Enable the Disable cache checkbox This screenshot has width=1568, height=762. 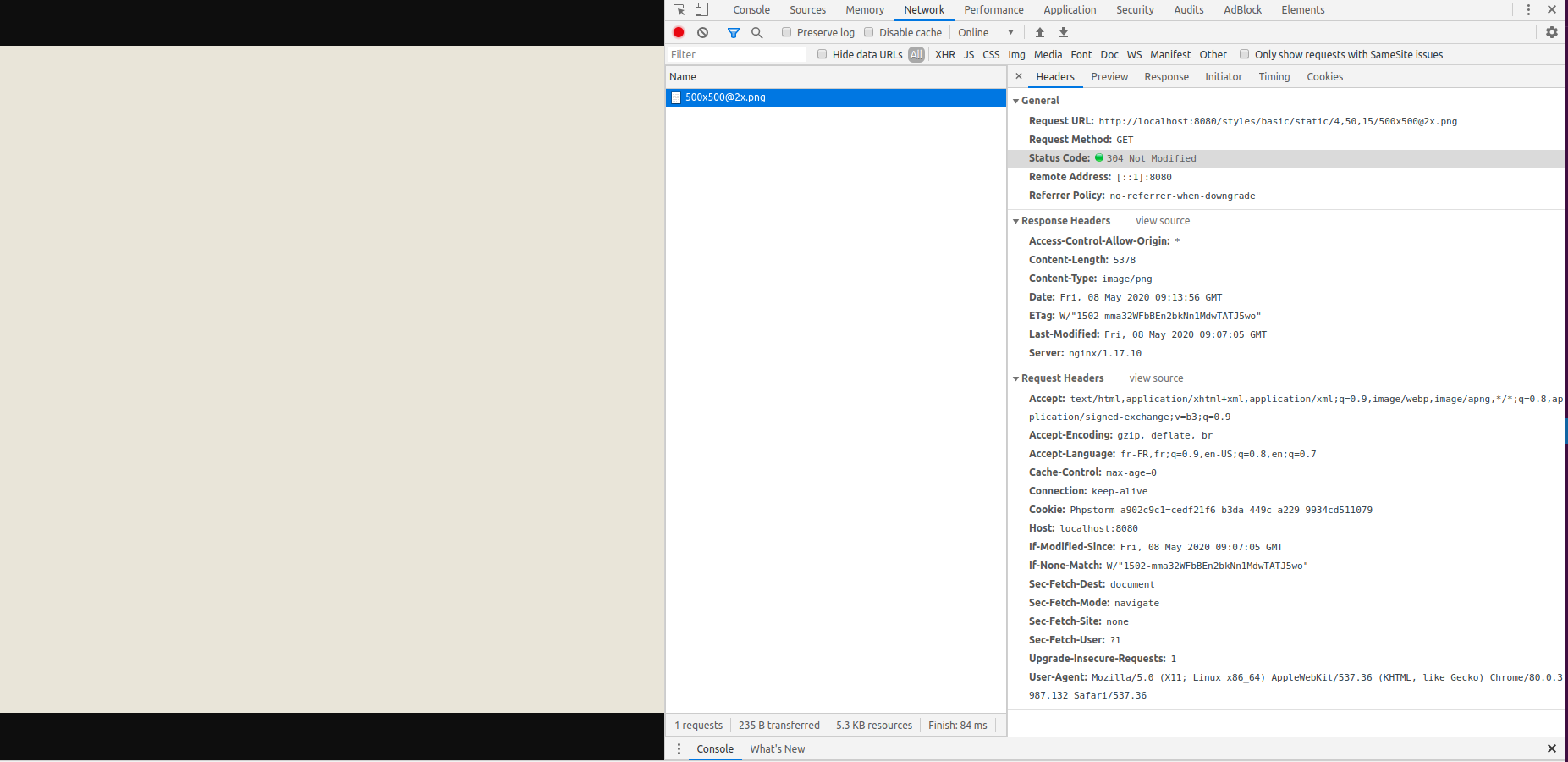coord(869,31)
